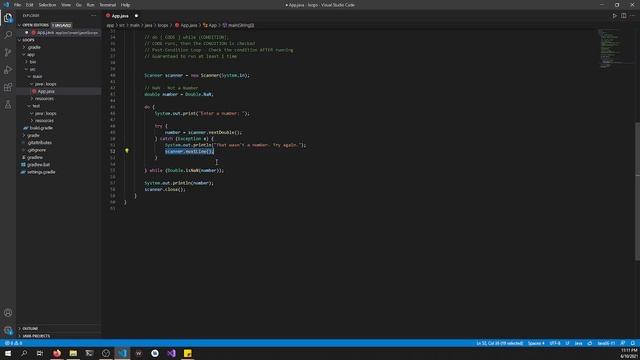Screen dimensions: 640x360
Task: Click the line and column position indicator
Action: [500, 343]
